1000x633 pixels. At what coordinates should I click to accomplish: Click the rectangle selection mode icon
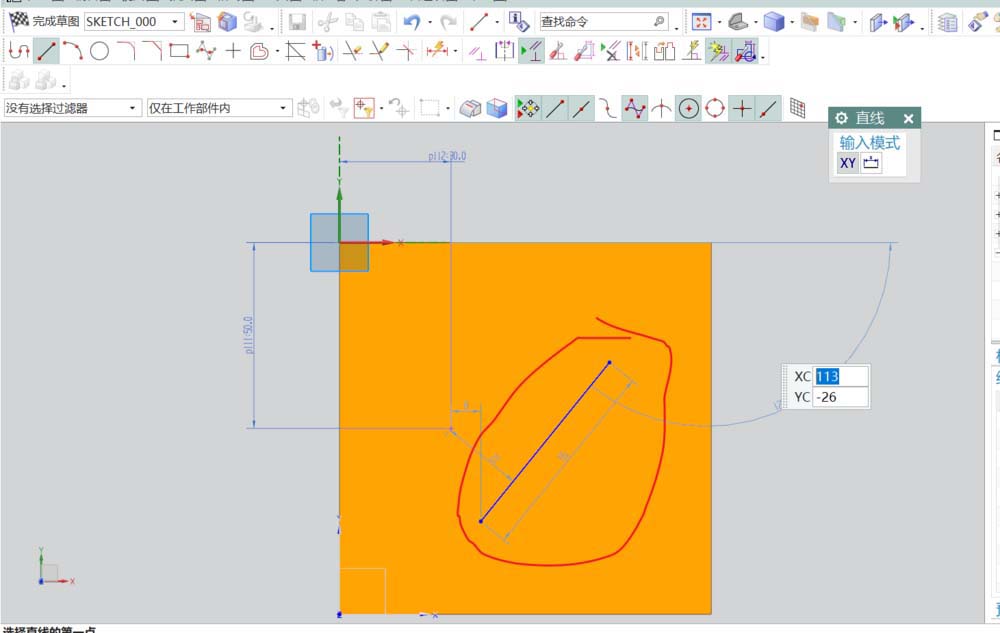coord(429,108)
